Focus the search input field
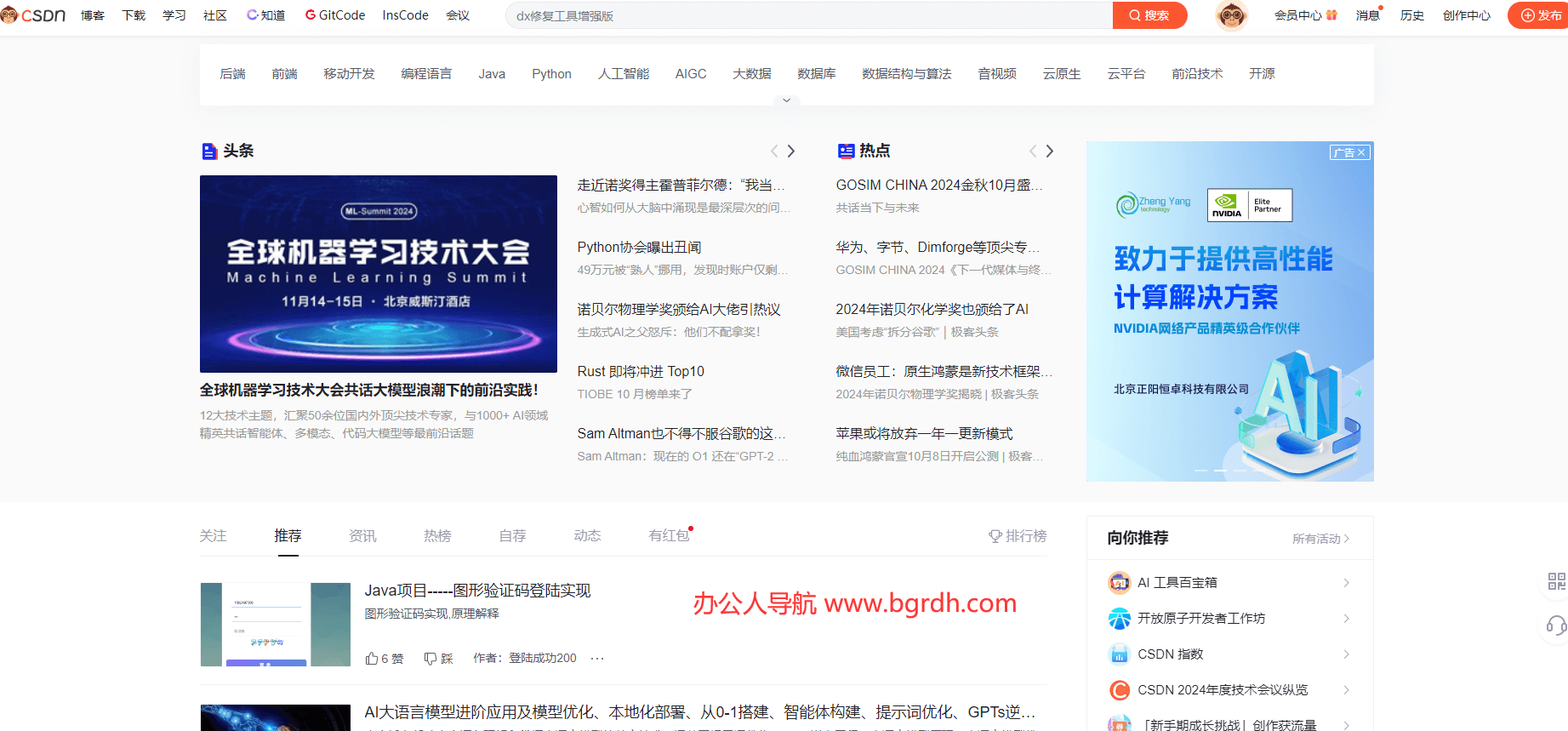This screenshot has width=1568, height=731. (808, 15)
